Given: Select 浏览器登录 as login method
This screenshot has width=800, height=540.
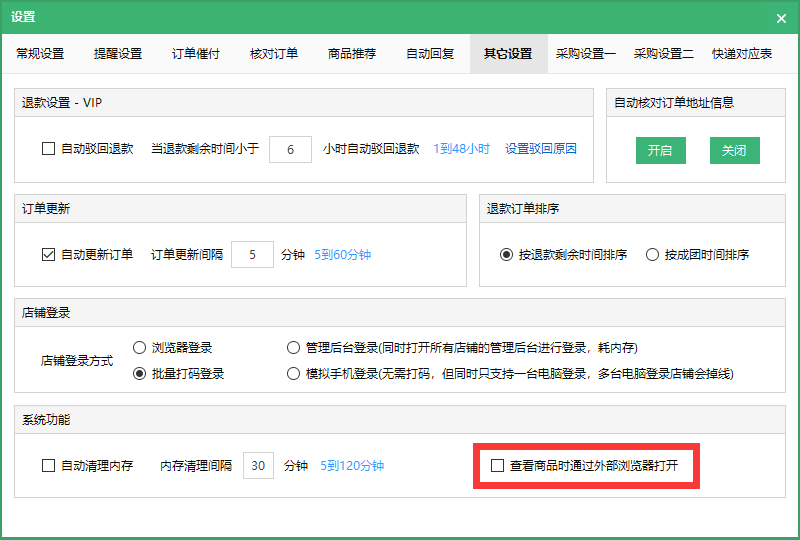Looking at the screenshot, I should (139, 348).
